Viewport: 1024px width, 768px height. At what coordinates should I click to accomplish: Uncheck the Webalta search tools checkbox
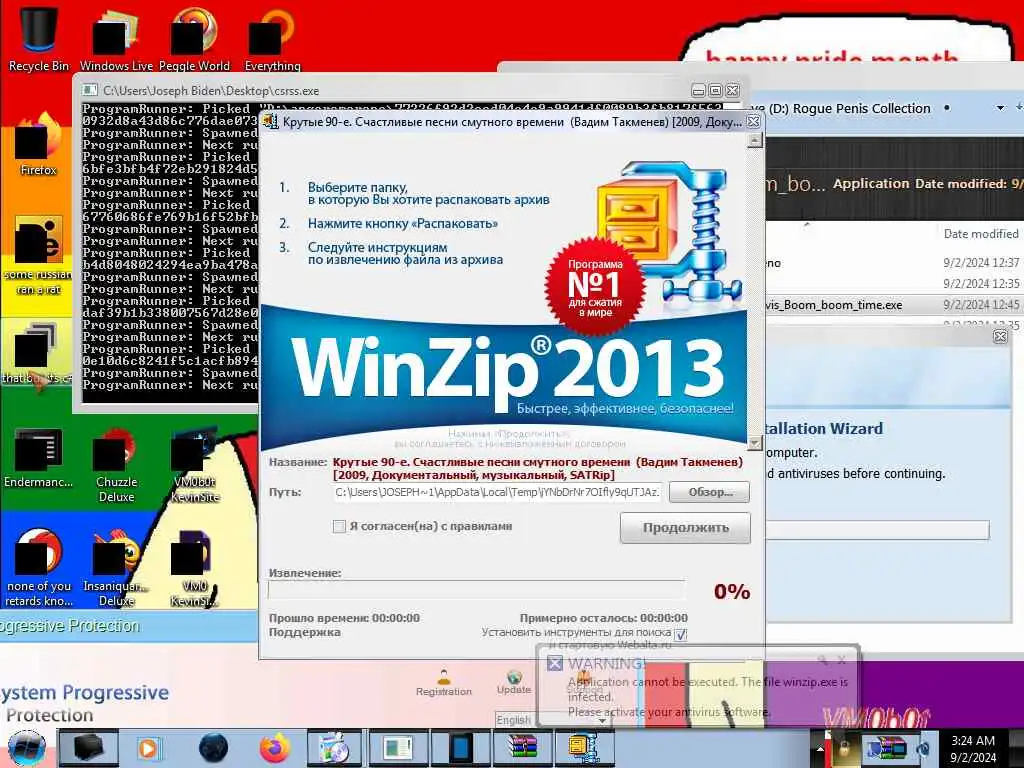680,634
